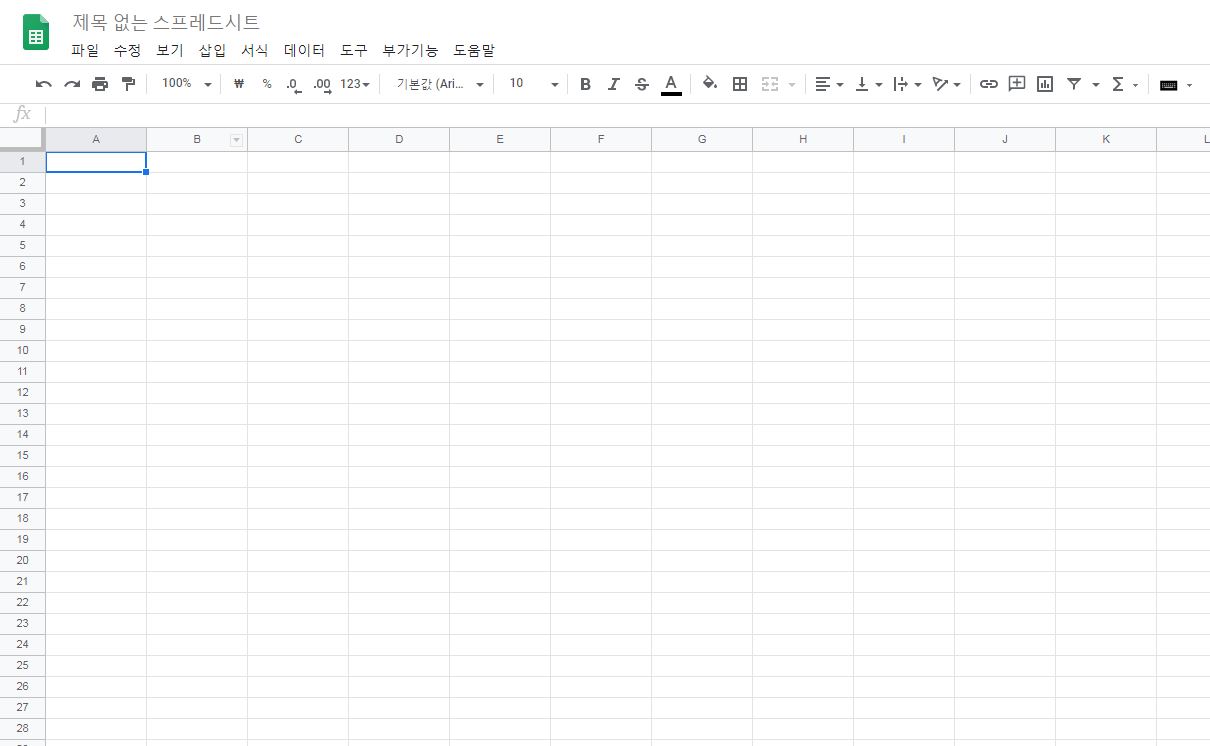
Task: Click the undo arrow icon
Action: pyautogui.click(x=43, y=84)
